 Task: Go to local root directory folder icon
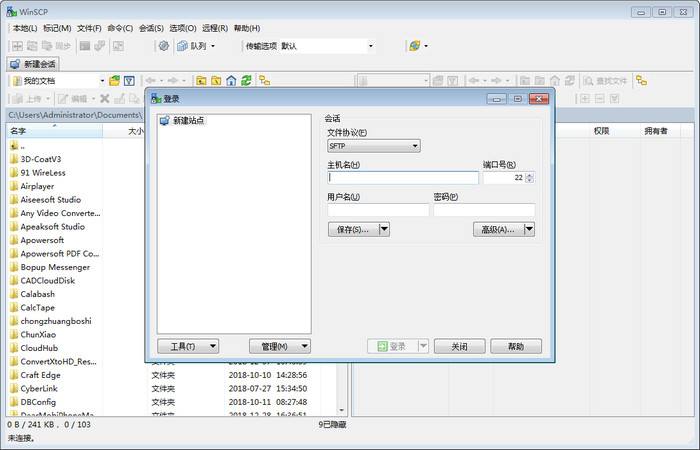point(216,81)
